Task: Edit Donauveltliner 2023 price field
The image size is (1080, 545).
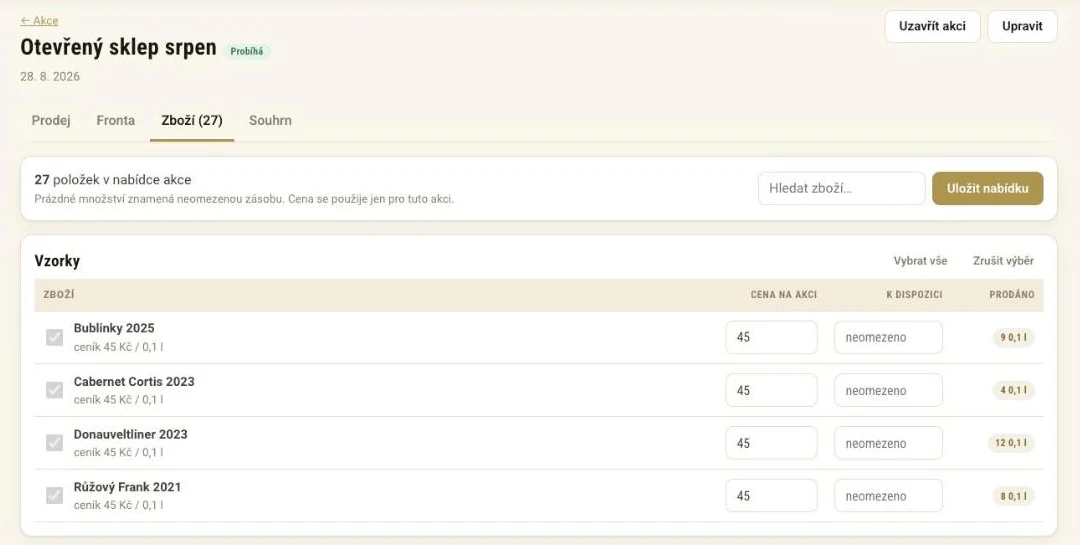Action: pyautogui.click(x=771, y=443)
